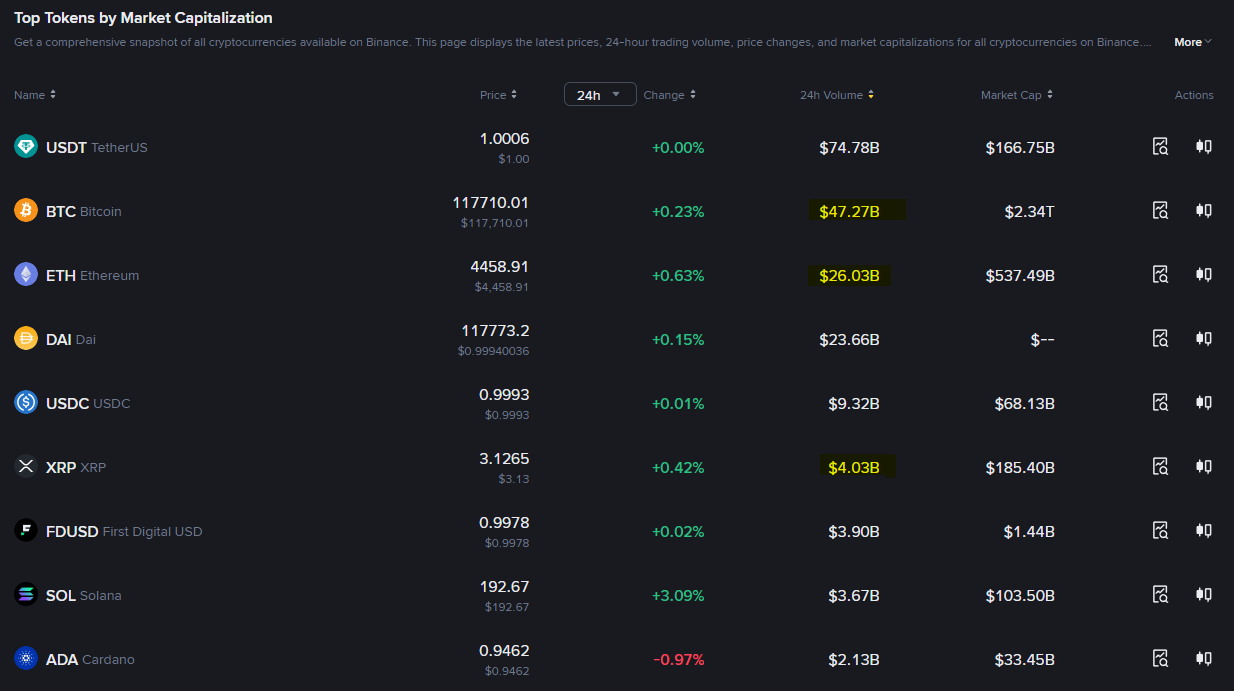Click the FDUSD coin logo
This screenshot has height=691, width=1234.
(x=26, y=531)
